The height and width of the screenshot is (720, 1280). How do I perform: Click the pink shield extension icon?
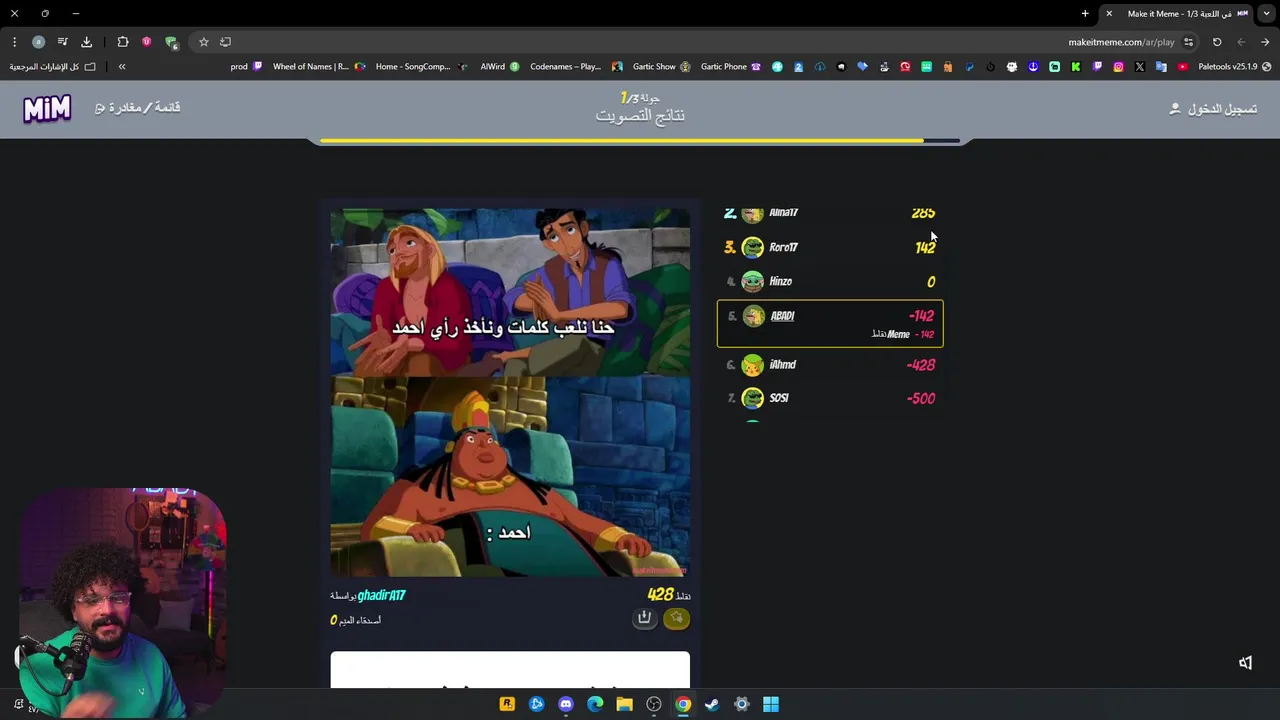tap(147, 42)
